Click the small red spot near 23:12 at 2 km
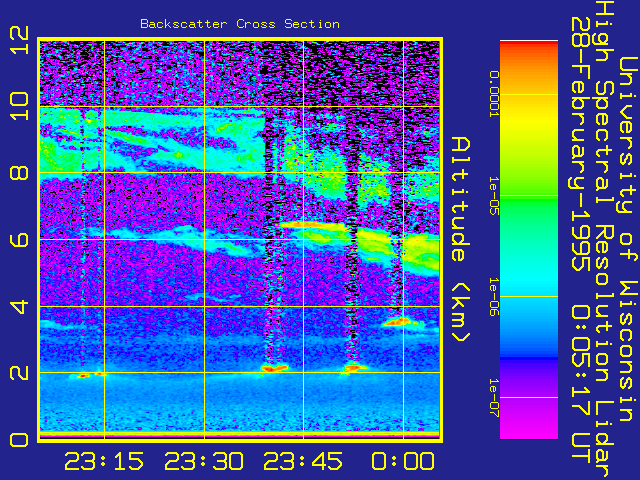Screen dimensions: 640x480 tap(83, 376)
